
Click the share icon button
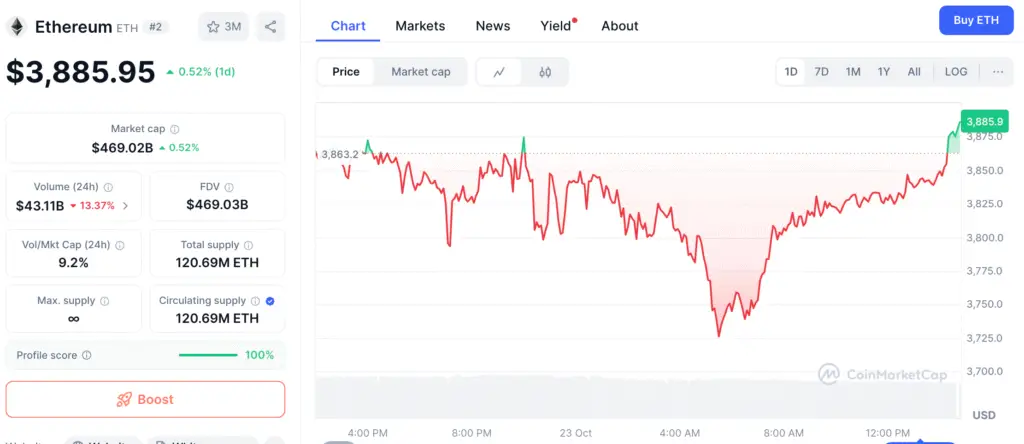270,27
